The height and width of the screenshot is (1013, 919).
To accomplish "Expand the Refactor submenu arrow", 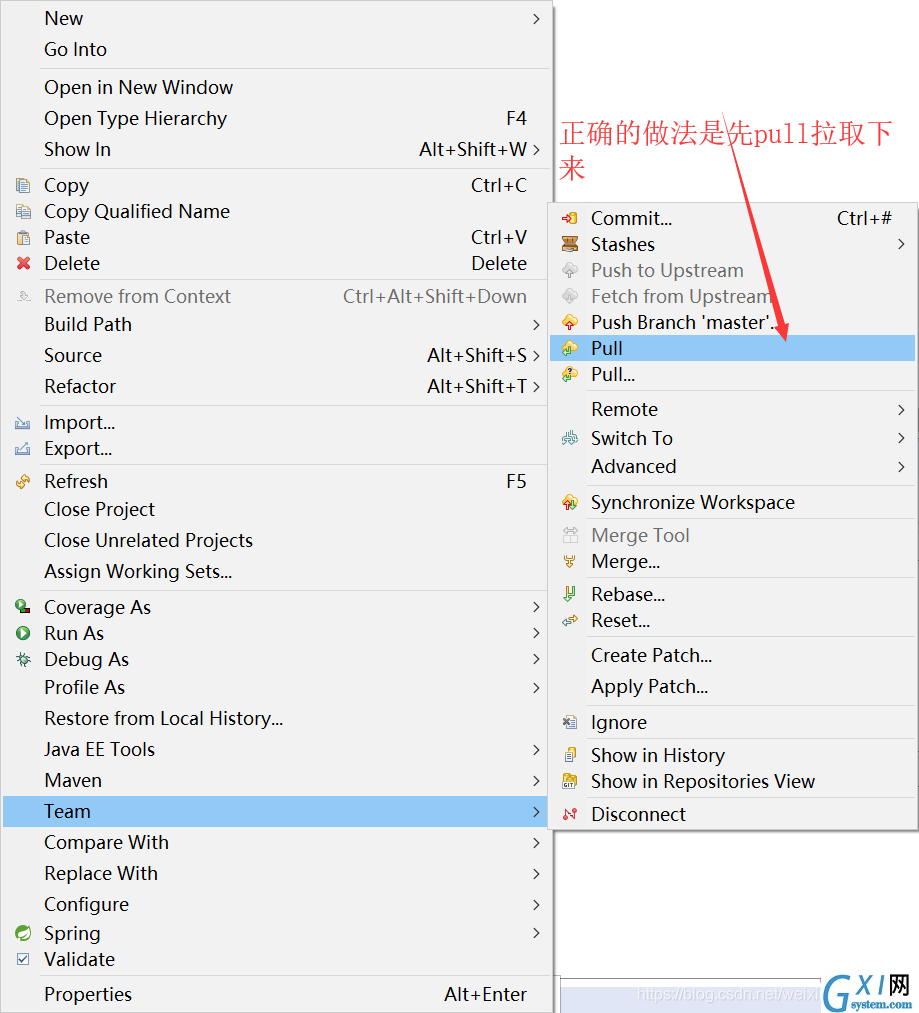I will [x=536, y=386].
